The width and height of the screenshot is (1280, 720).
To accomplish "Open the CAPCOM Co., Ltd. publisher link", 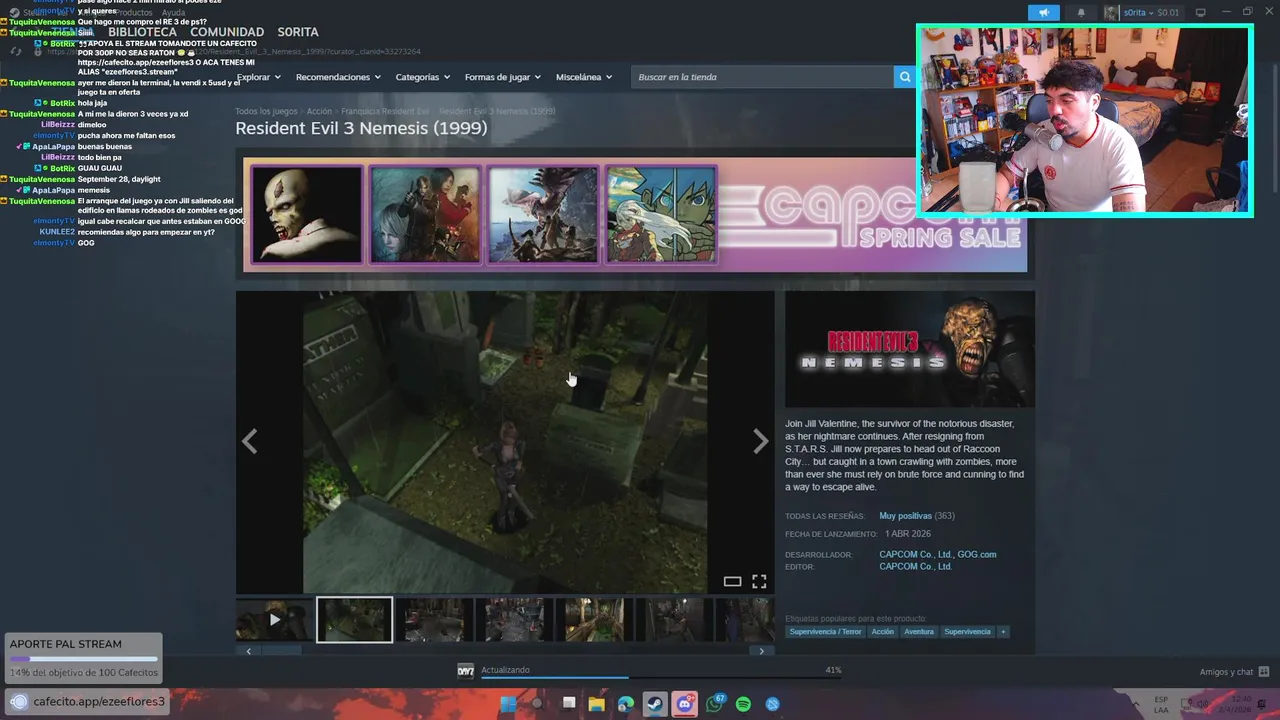I will (x=915, y=566).
